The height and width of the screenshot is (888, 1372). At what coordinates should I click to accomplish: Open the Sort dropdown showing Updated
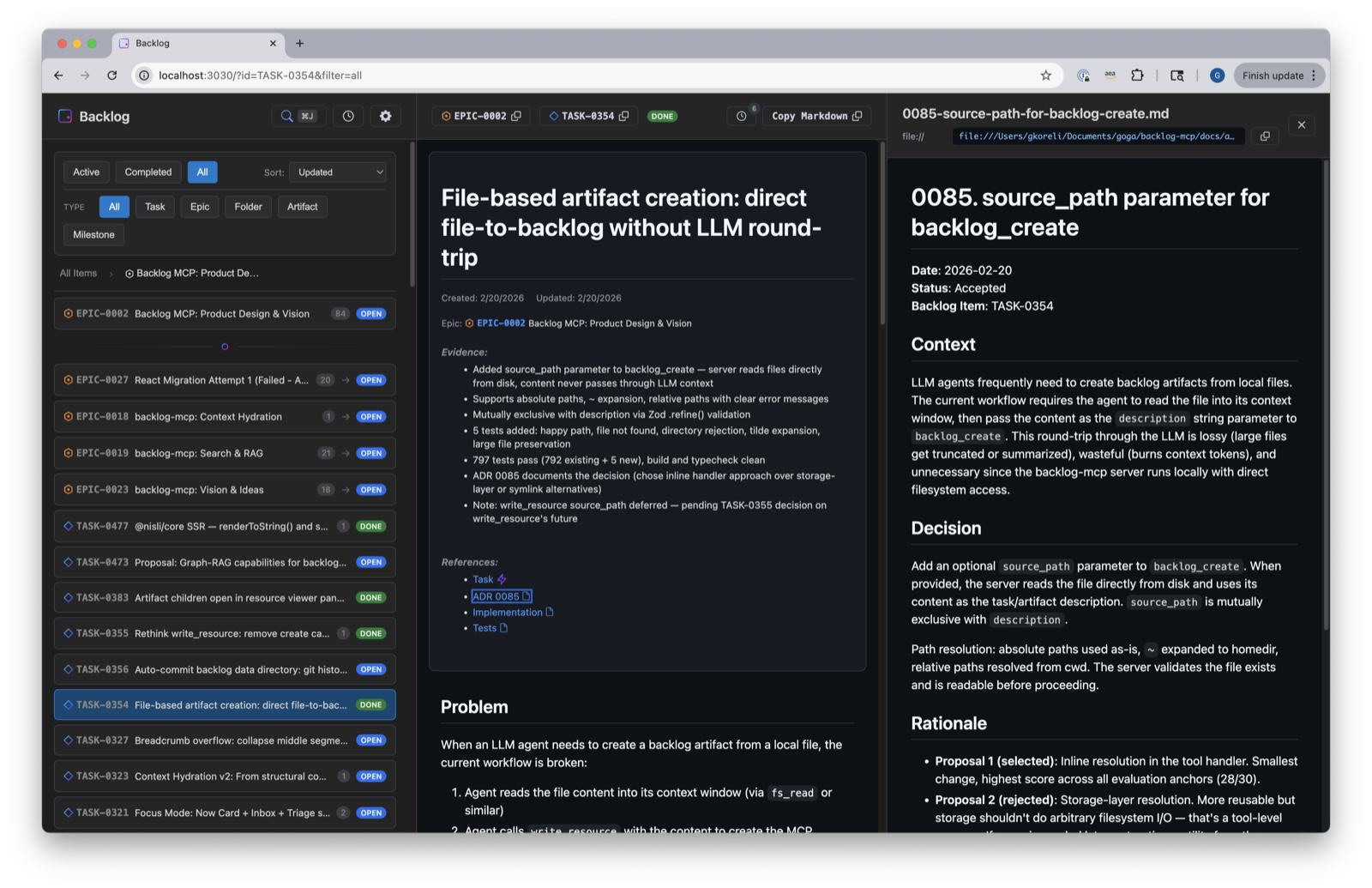[339, 172]
